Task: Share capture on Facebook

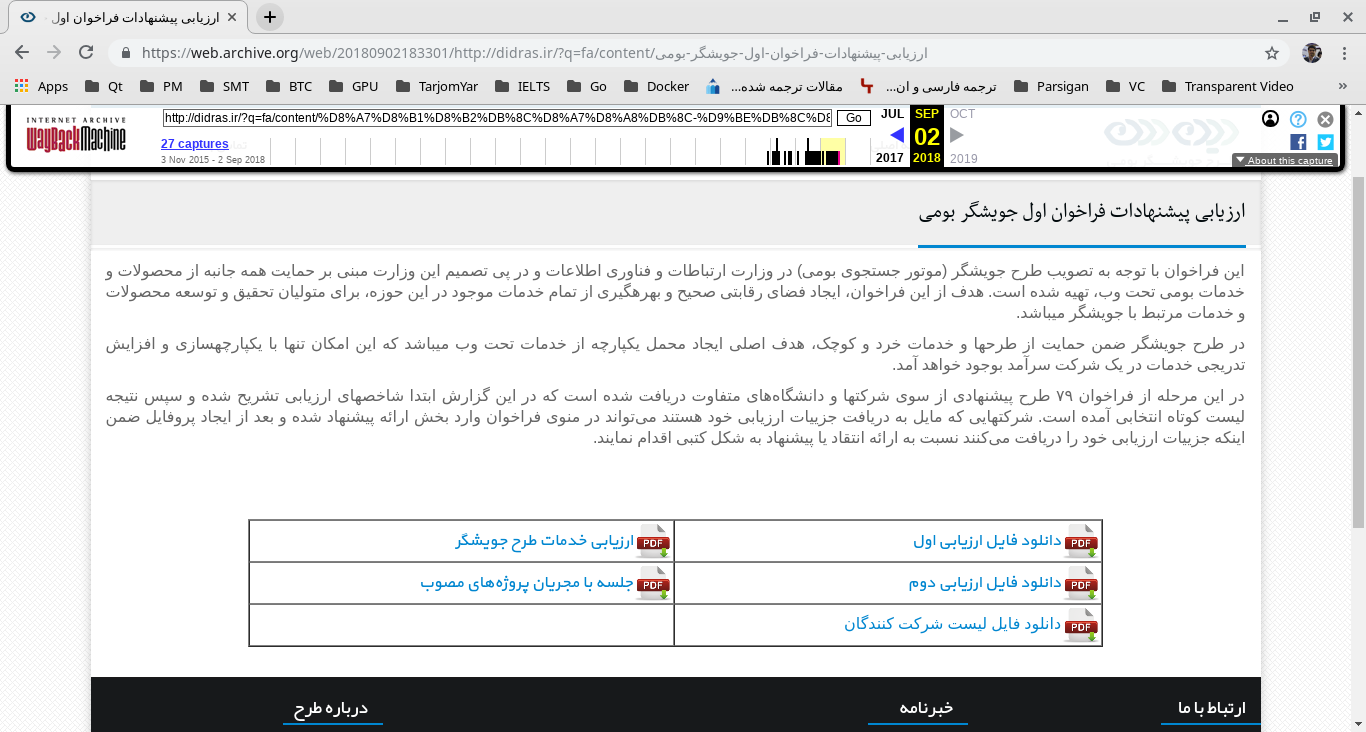Action: pyautogui.click(x=1298, y=142)
